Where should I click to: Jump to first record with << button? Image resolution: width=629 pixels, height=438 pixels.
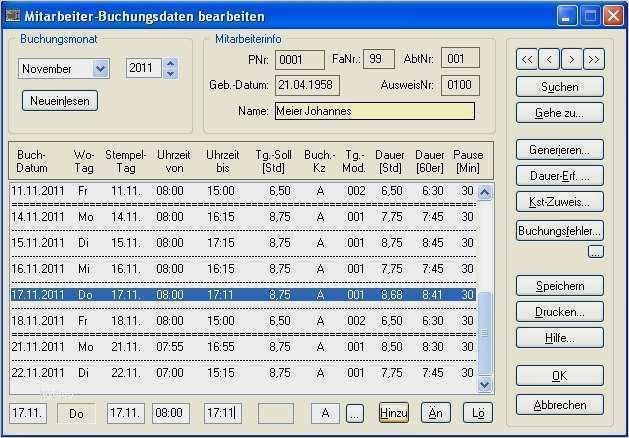tap(527, 60)
